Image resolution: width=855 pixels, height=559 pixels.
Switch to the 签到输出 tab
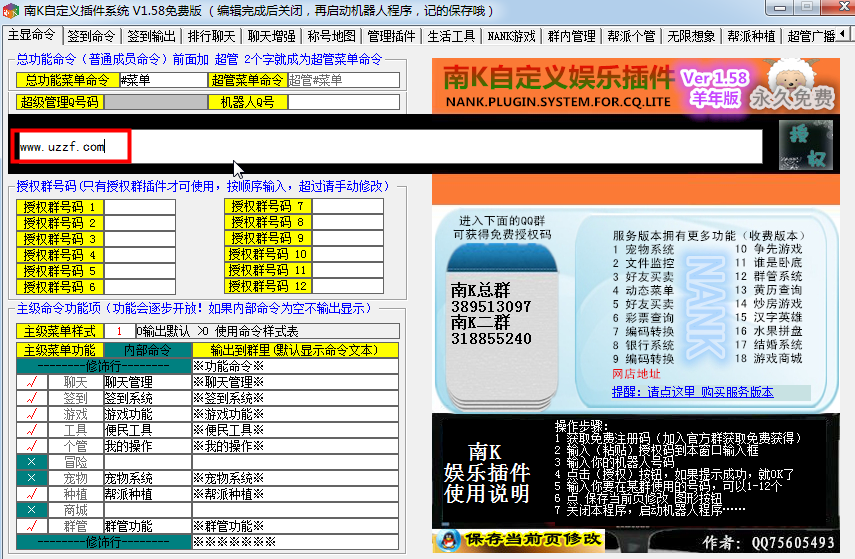152,36
